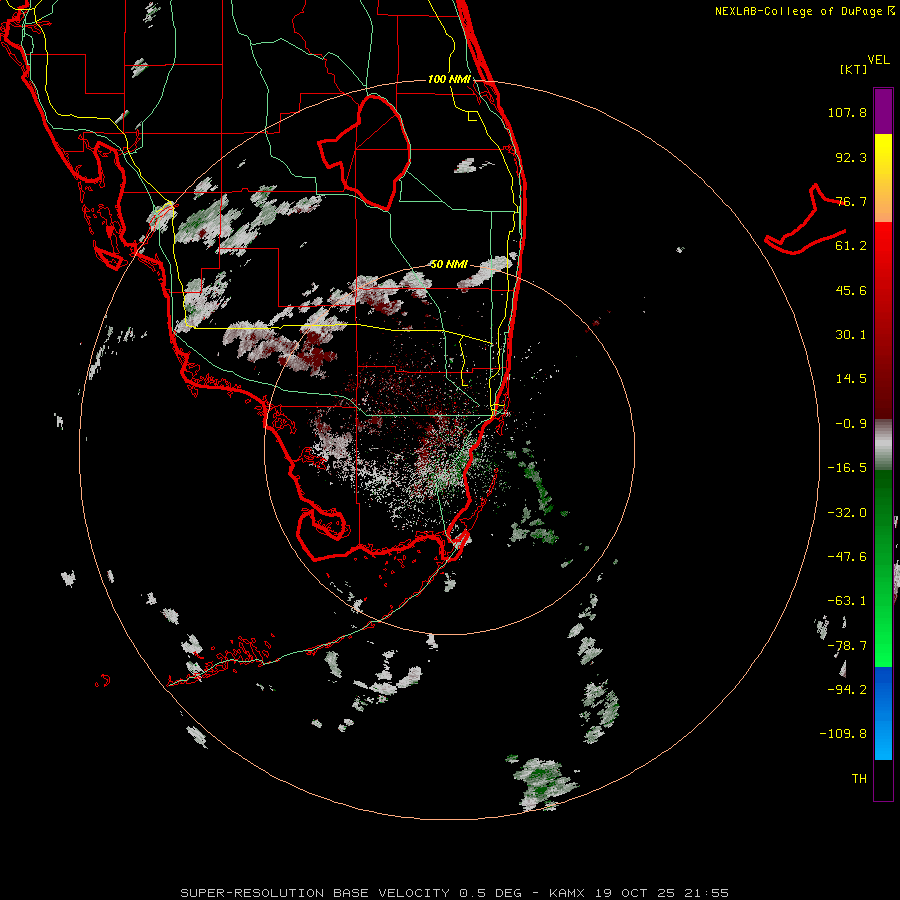Viewport: 900px width, 900px height.
Task: Click the VEL legend title
Action: click(878, 60)
